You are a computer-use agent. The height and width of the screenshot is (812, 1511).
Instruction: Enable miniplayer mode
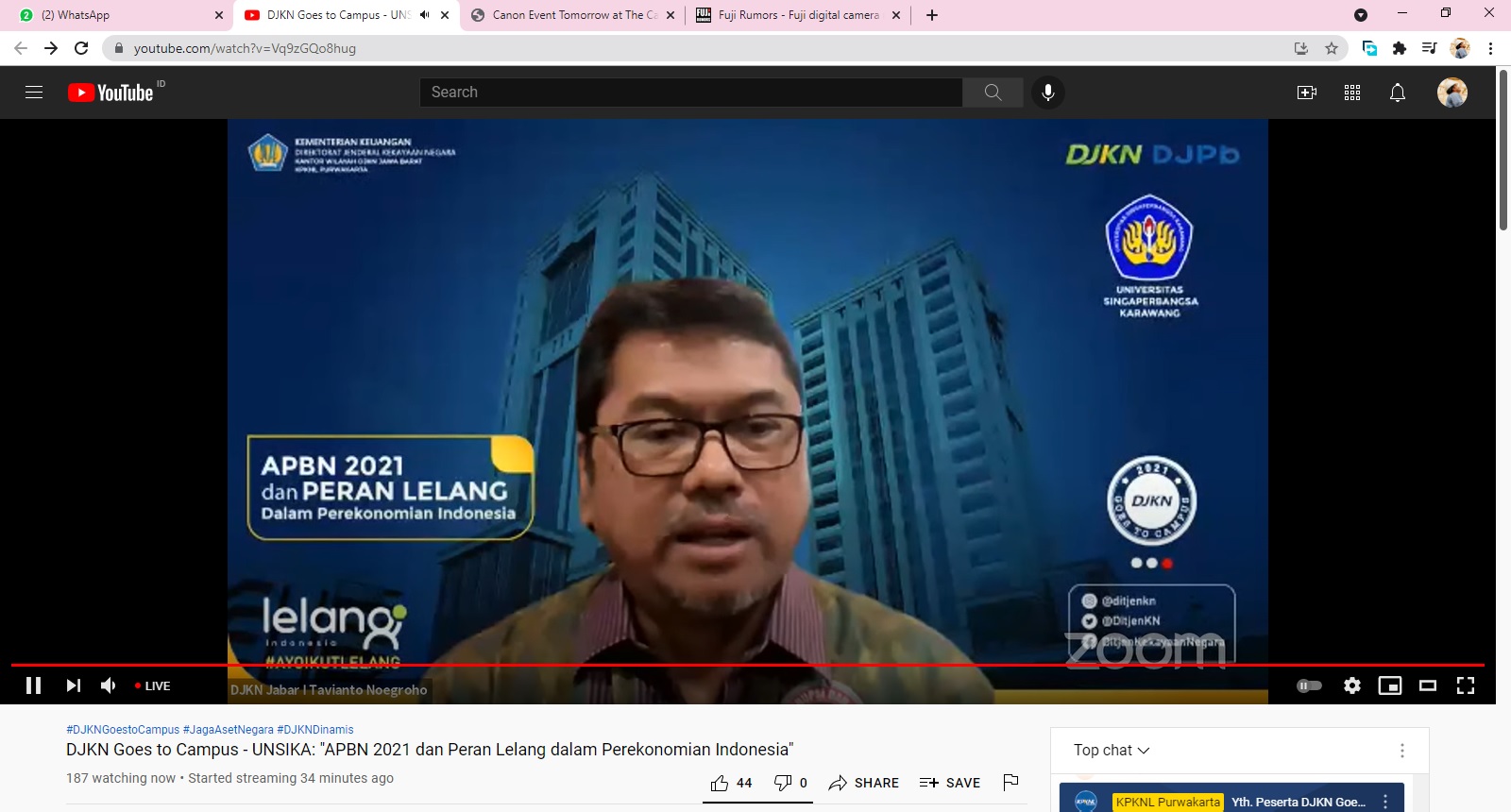pos(1390,685)
